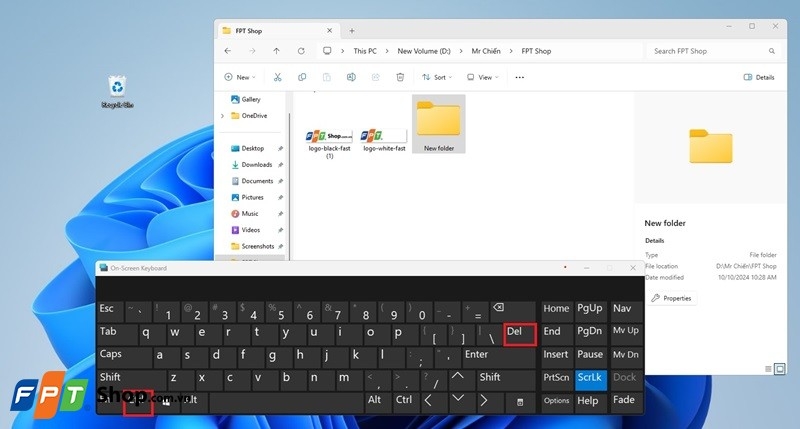Viewport: 800px width, 429px height.
Task: Toggle the left Shift key beside z
Action: point(131,380)
